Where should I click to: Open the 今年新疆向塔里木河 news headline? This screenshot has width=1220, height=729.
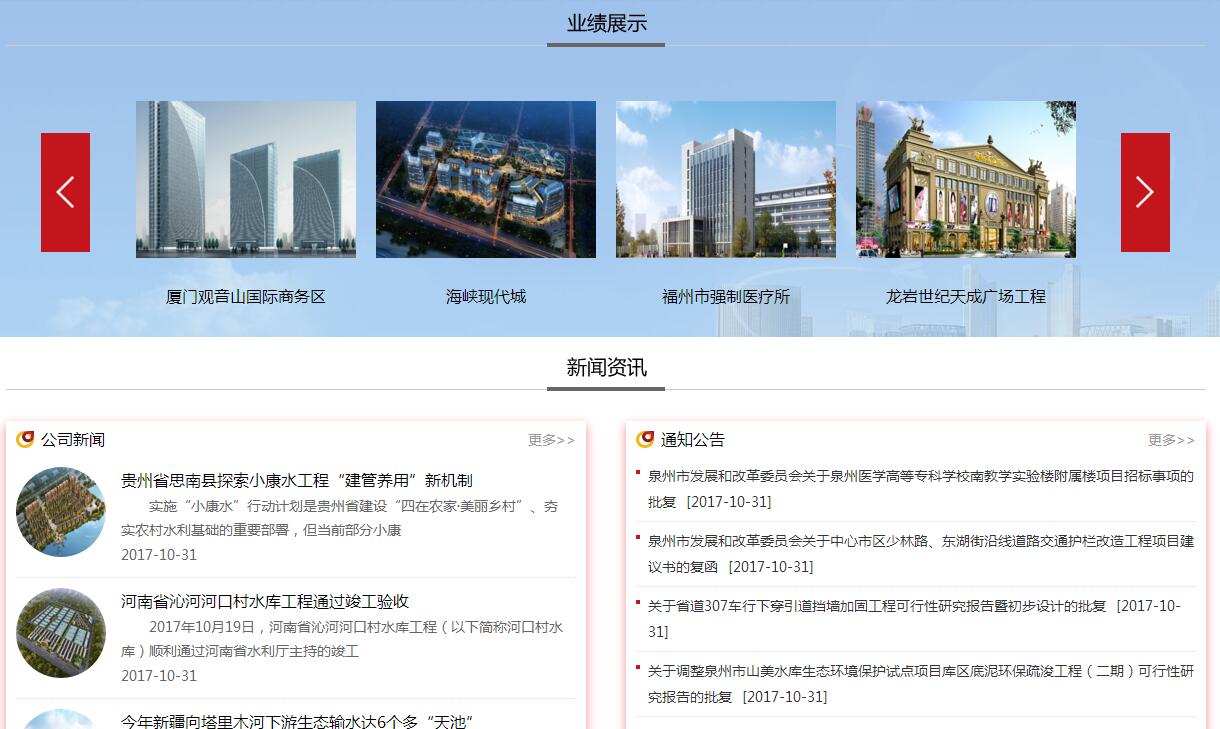point(296,721)
